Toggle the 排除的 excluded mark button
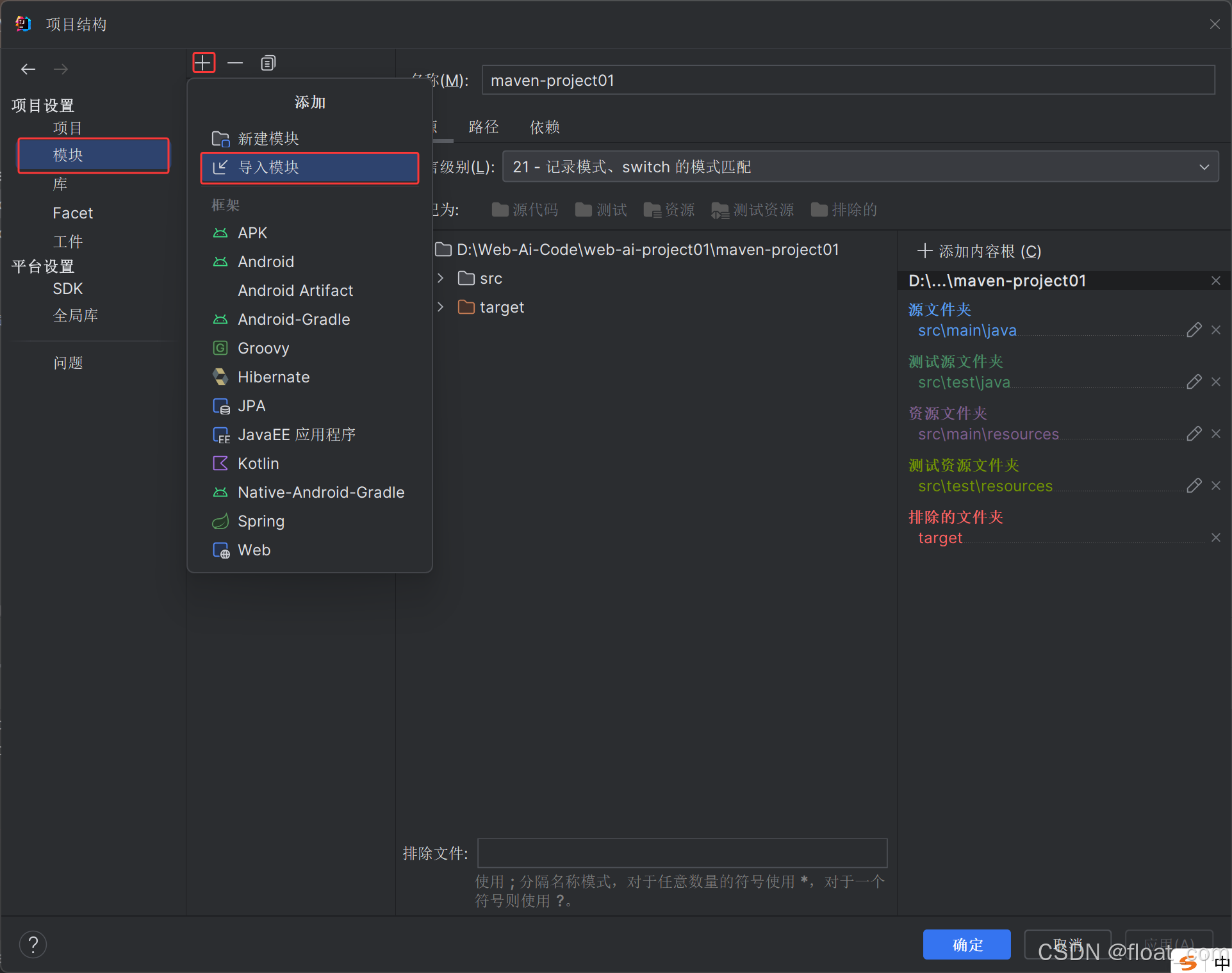Screen dimensions: 1232x973 click(x=844, y=210)
